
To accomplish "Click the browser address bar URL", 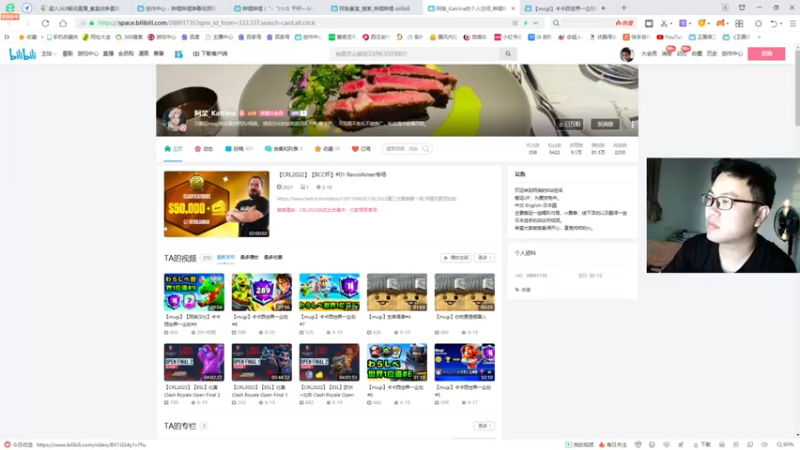I will click(206, 23).
